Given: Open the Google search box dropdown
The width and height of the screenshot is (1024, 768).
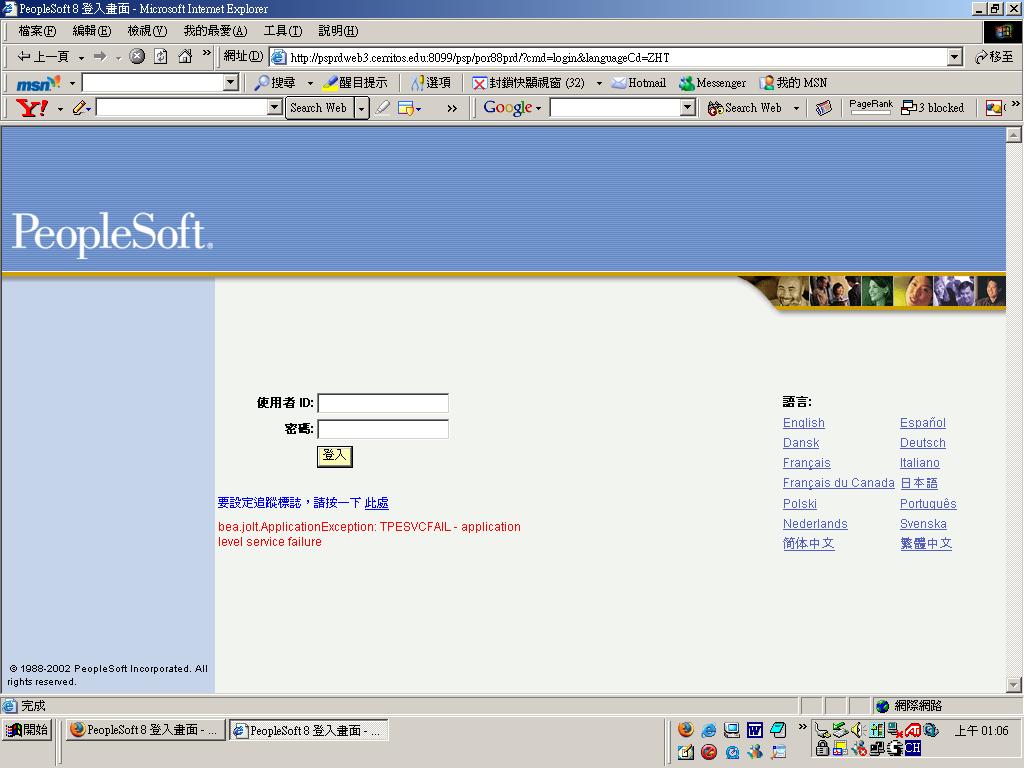Looking at the screenshot, I should (687, 108).
